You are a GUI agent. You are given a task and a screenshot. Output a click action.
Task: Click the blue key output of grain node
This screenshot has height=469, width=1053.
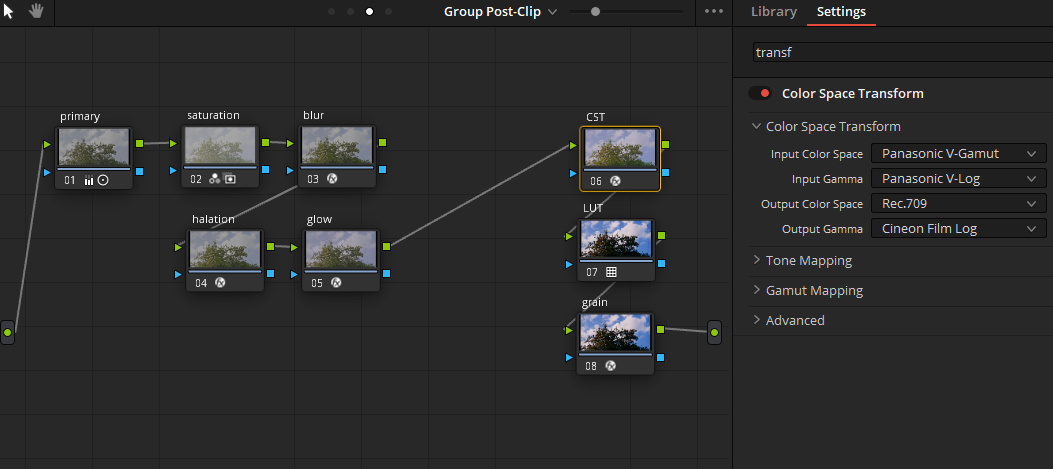661,357
